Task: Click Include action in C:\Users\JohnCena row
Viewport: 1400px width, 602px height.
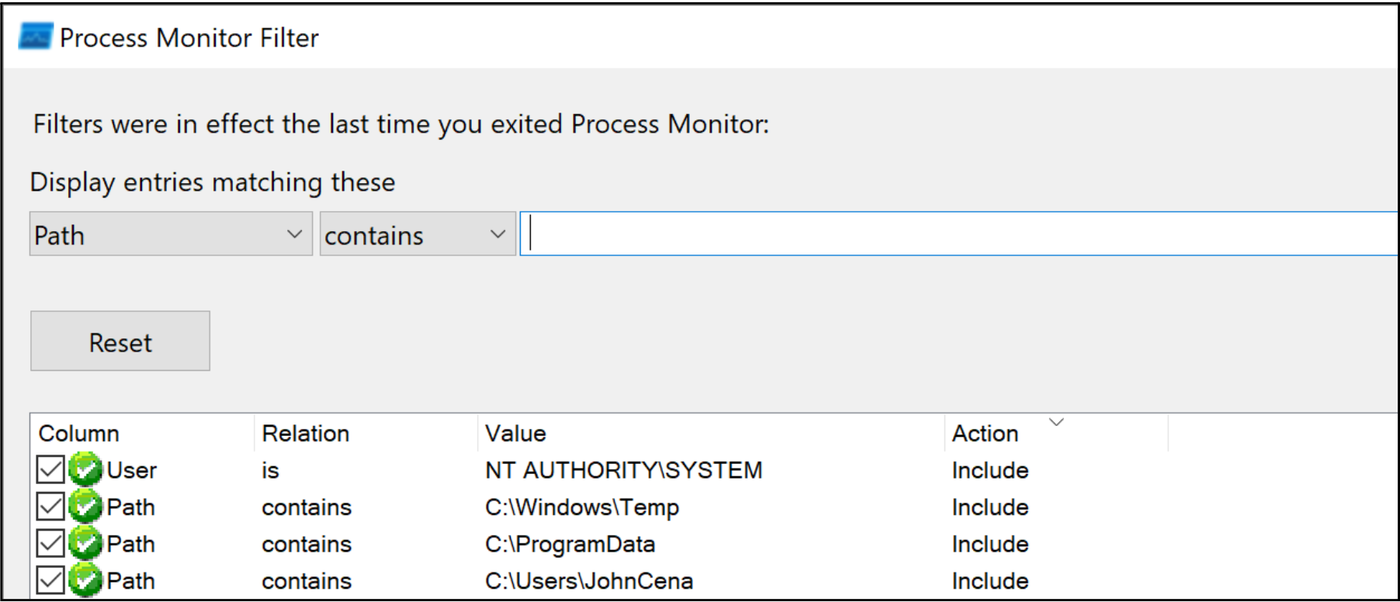Action: pos(990,581)
